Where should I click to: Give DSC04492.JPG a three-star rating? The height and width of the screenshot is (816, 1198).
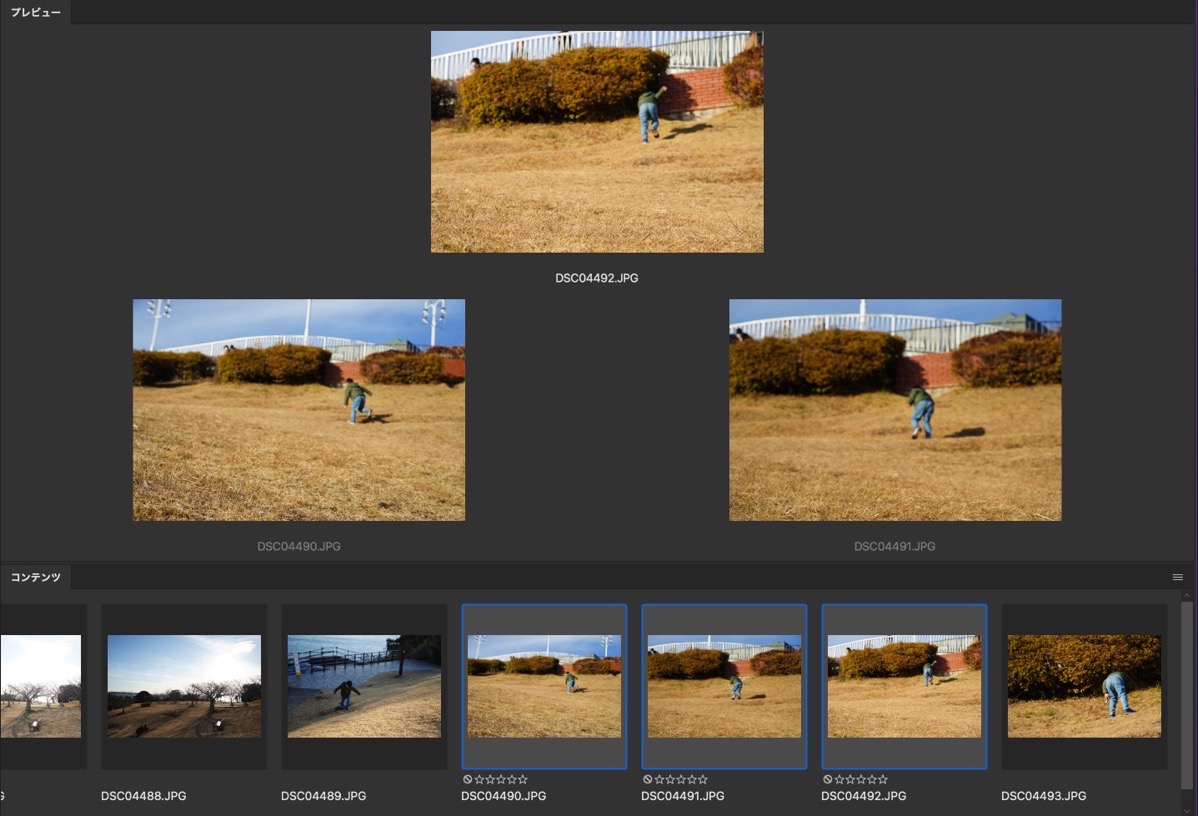point(861,779)
